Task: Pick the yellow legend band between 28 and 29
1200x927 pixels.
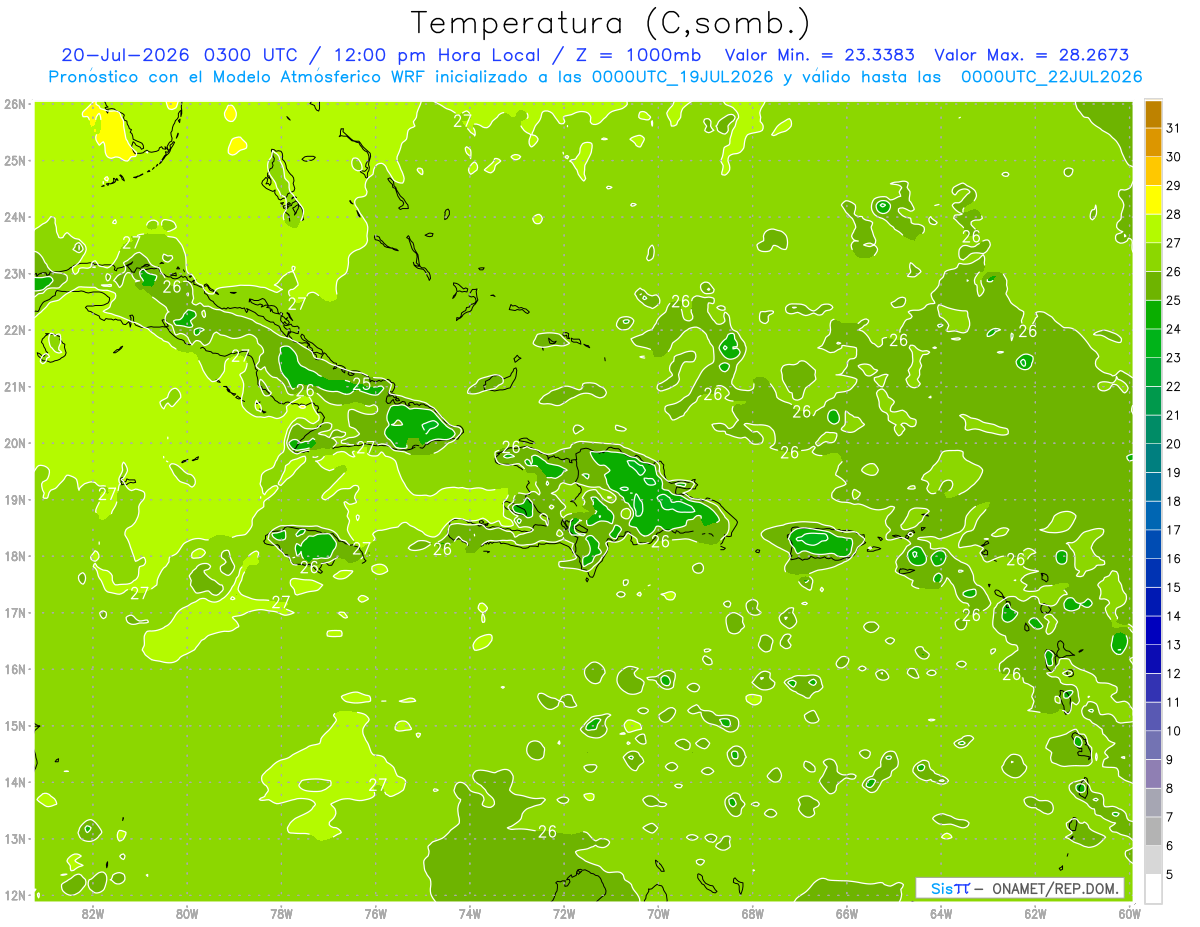Action: point(1153,200)
